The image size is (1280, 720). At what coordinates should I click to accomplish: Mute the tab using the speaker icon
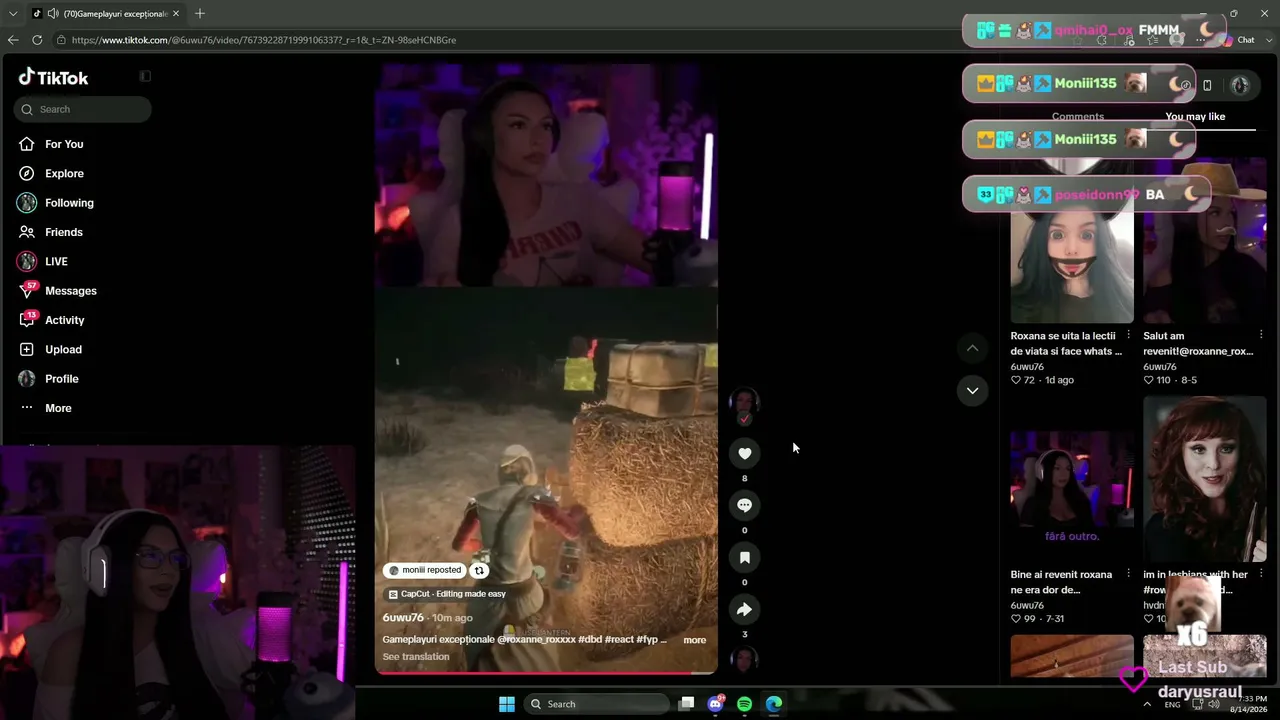coord(52,14)
